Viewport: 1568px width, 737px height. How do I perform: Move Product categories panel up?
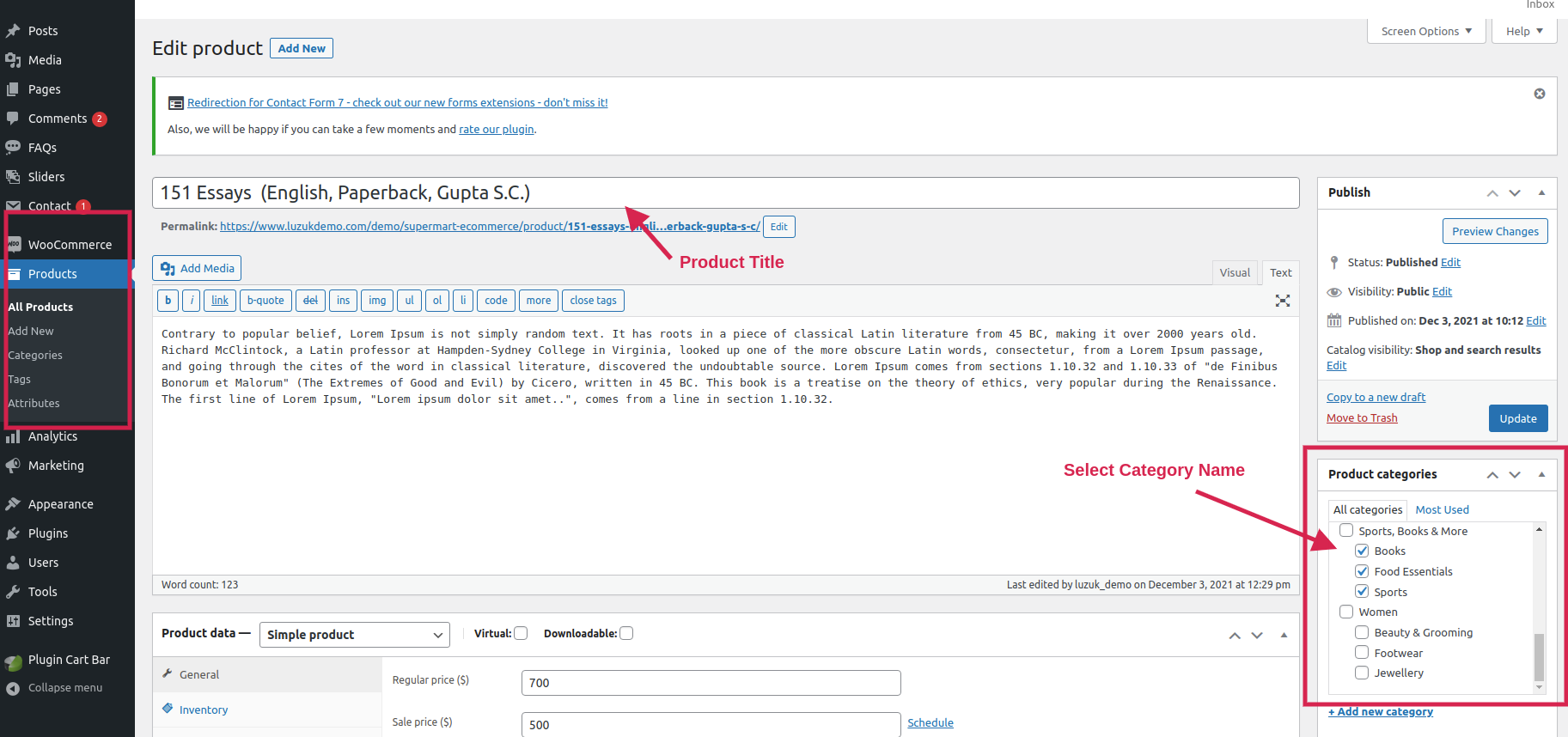1492,475
